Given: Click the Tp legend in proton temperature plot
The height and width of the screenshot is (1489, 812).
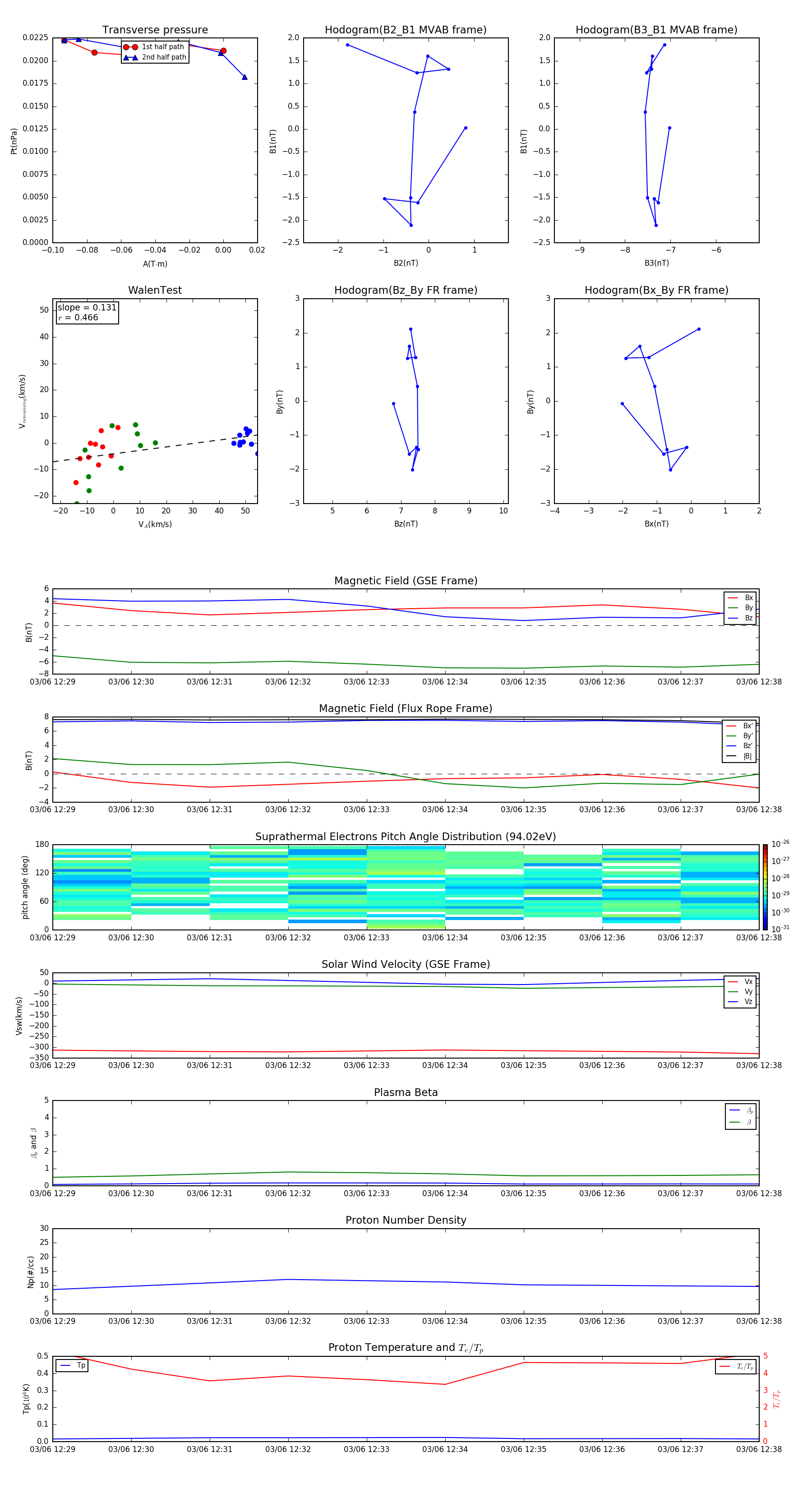Looking at the screenshot, I should [x=72, y=1365].
